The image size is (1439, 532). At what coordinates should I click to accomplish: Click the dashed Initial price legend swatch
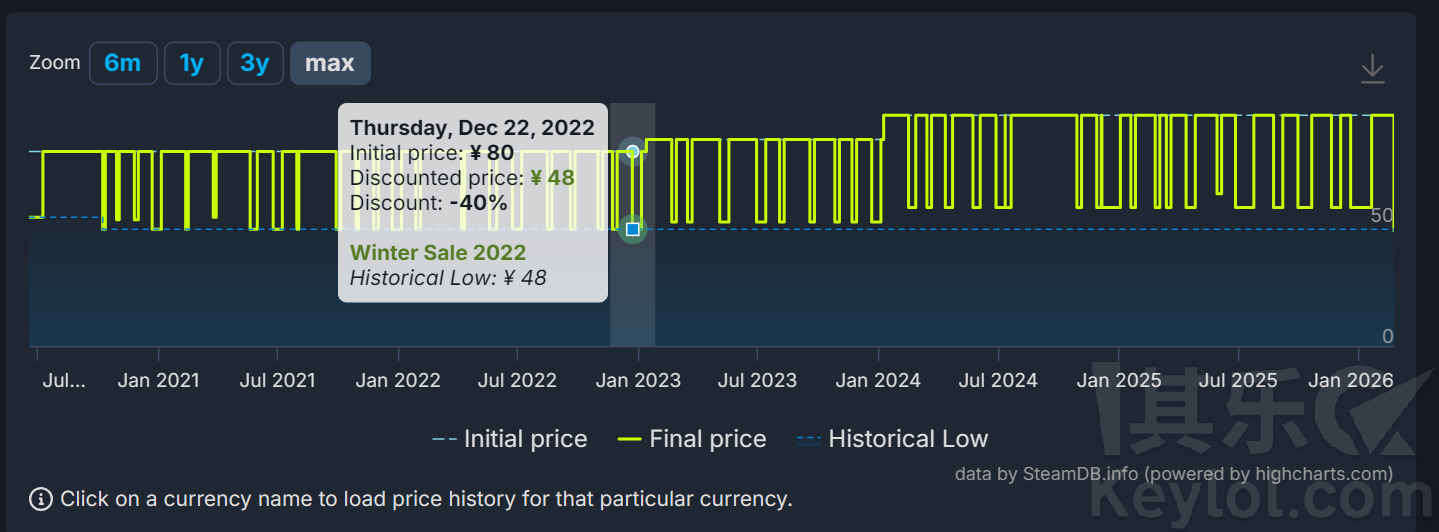(x=445, y=439)
